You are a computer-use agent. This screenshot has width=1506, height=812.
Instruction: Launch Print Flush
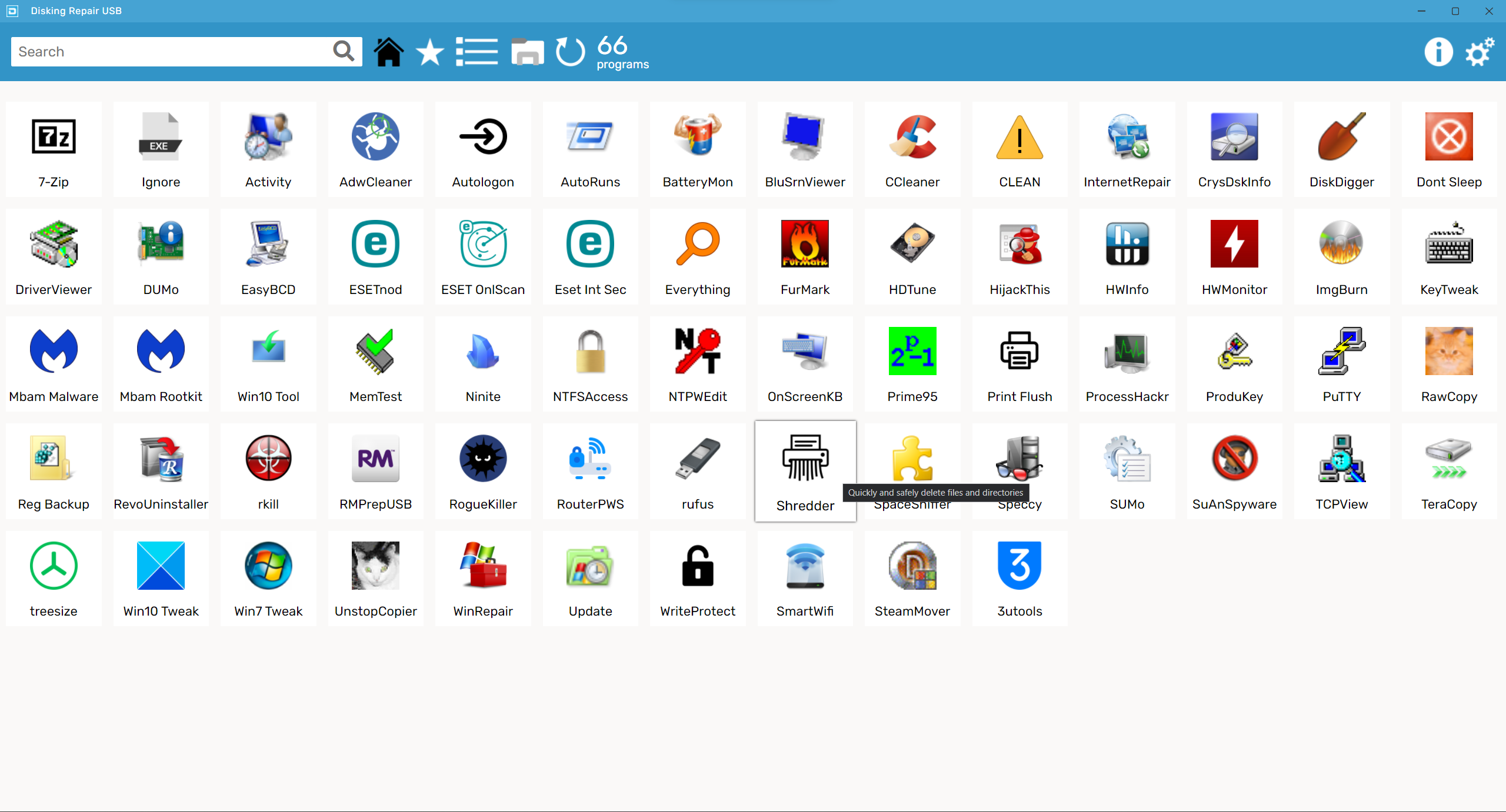click(x=1019, y=364)
